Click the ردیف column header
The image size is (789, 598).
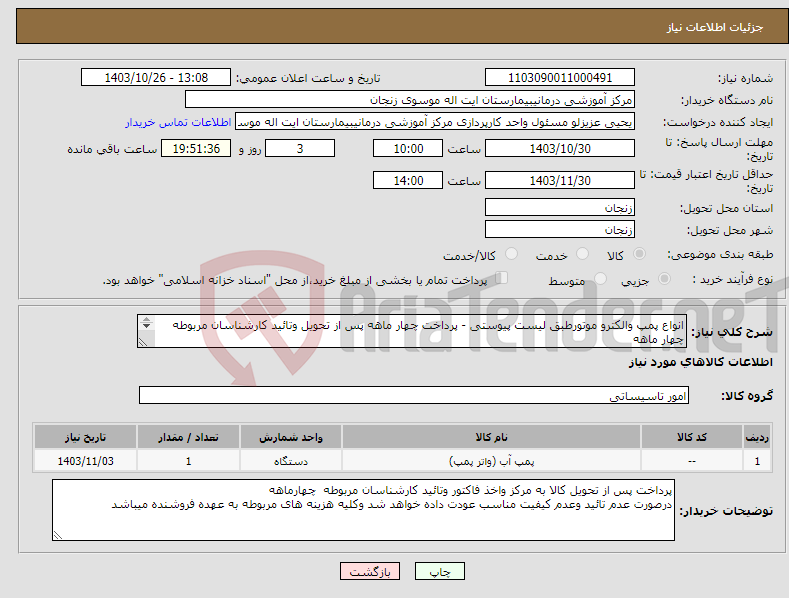point(757,437)
